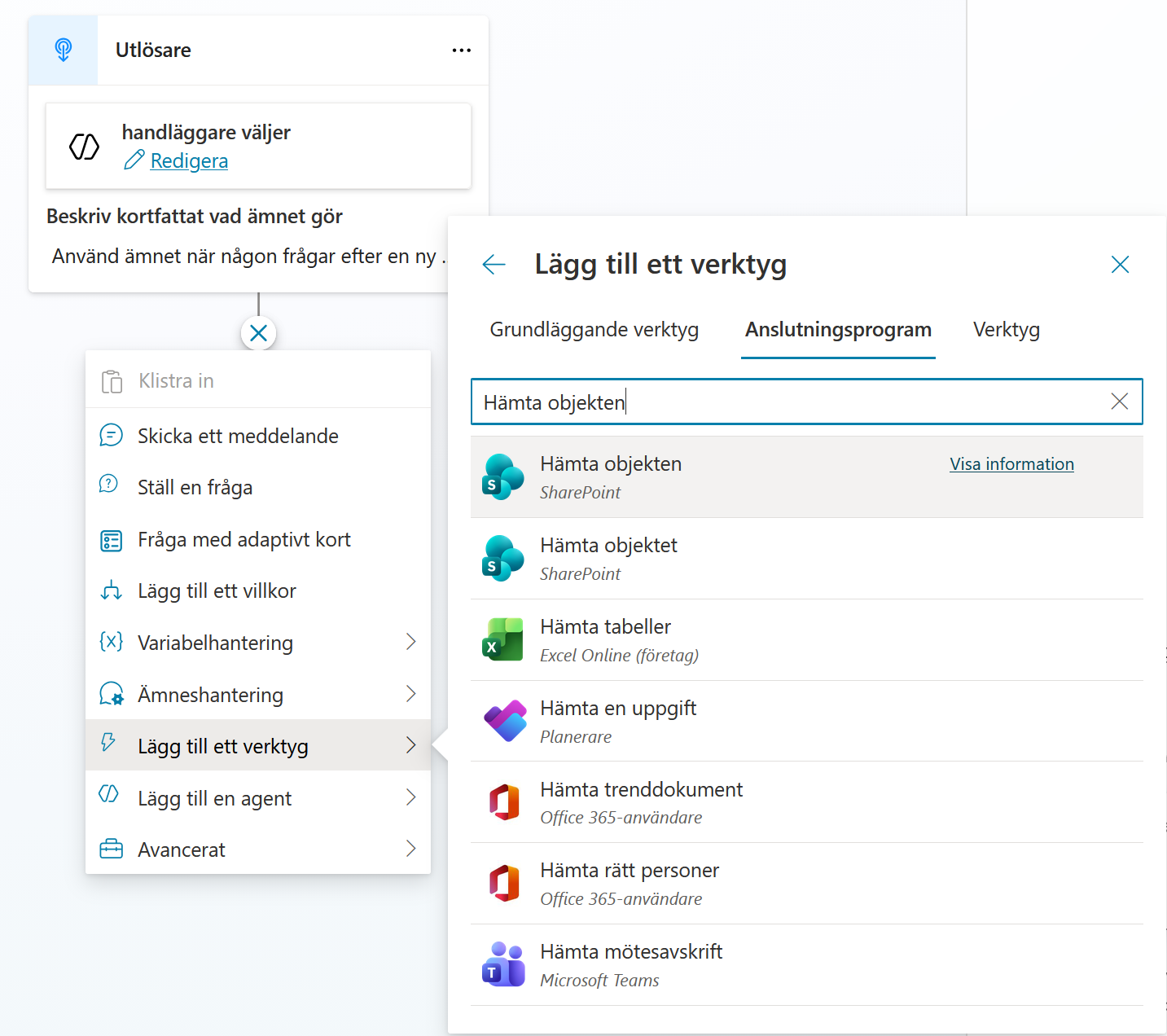The width and height of the screenshot is (1167, 1036).
Task: Choose Skicka ett meddelande from the menu
Action: [x=258, y=436]
